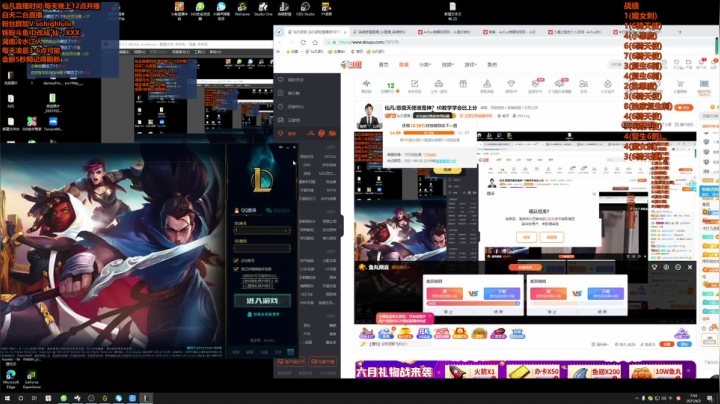The height and width of the screenshot is (404, 720).
Task: Click 鱼翅X200 item in June gift banner
Action: click(594, 371)
